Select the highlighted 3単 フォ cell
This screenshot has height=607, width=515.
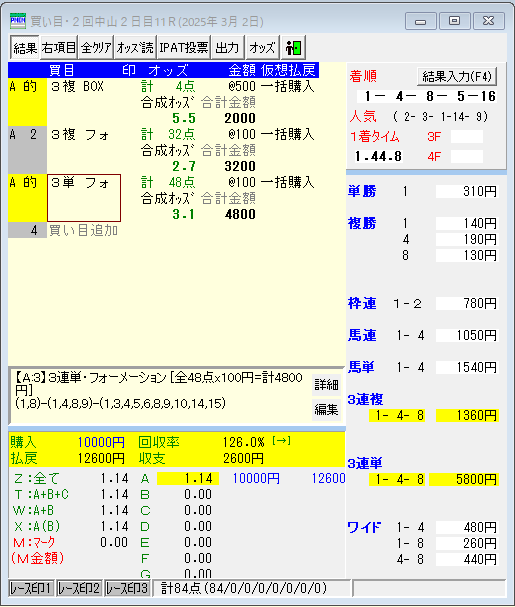84,198
